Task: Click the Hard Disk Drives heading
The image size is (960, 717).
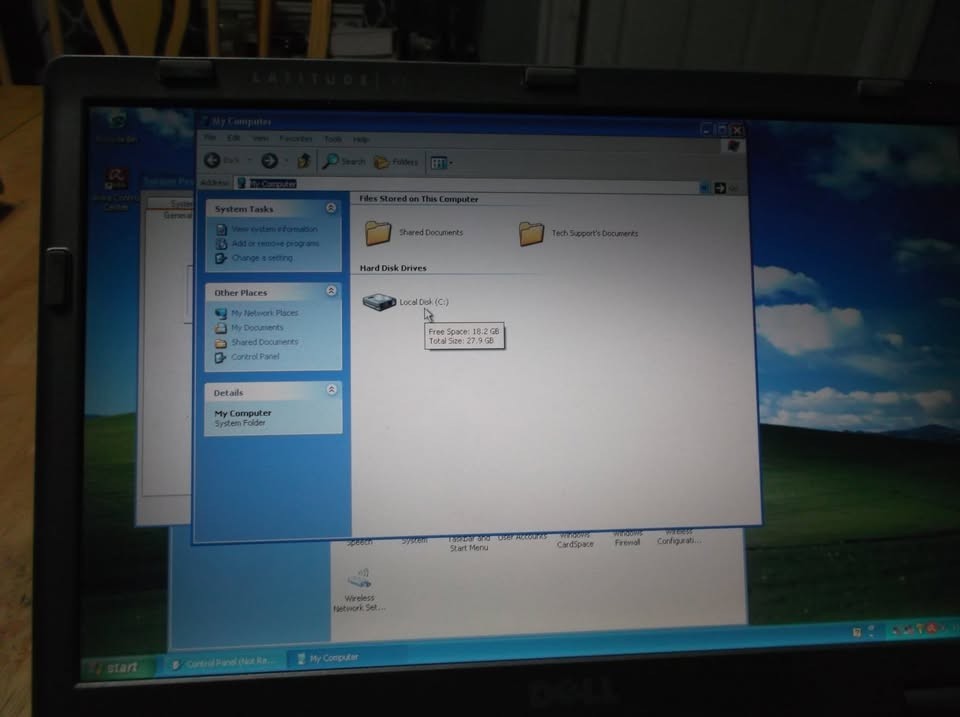Action: point(393,268)
